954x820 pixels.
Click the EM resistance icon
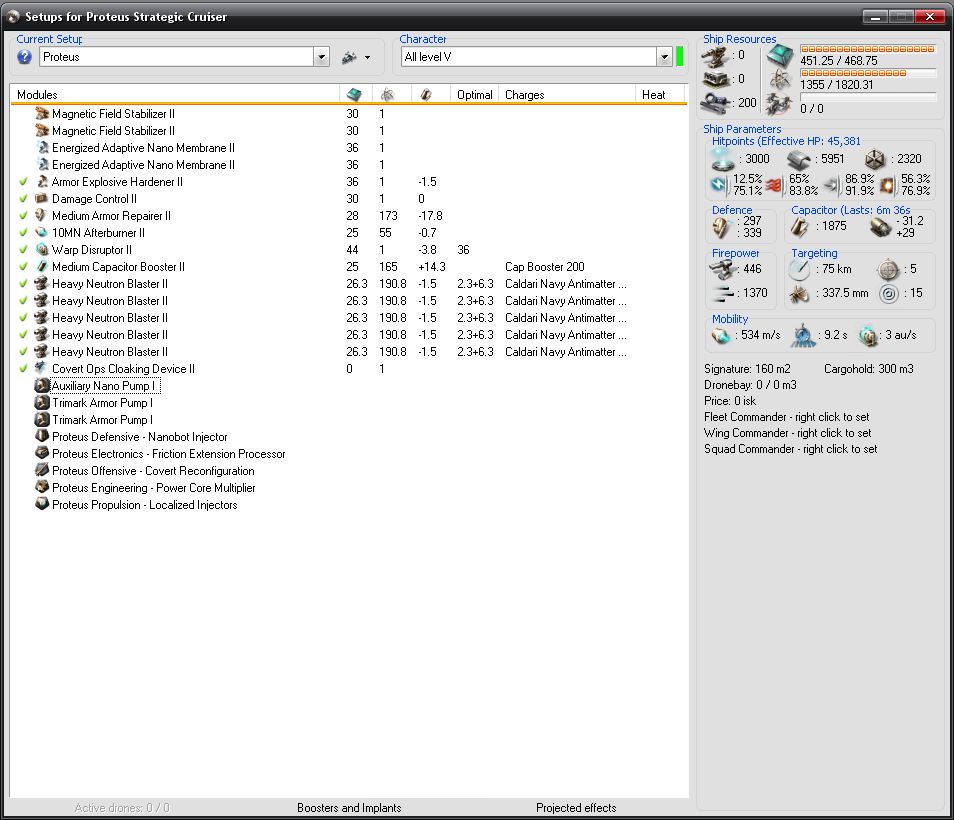coord(719,184)
